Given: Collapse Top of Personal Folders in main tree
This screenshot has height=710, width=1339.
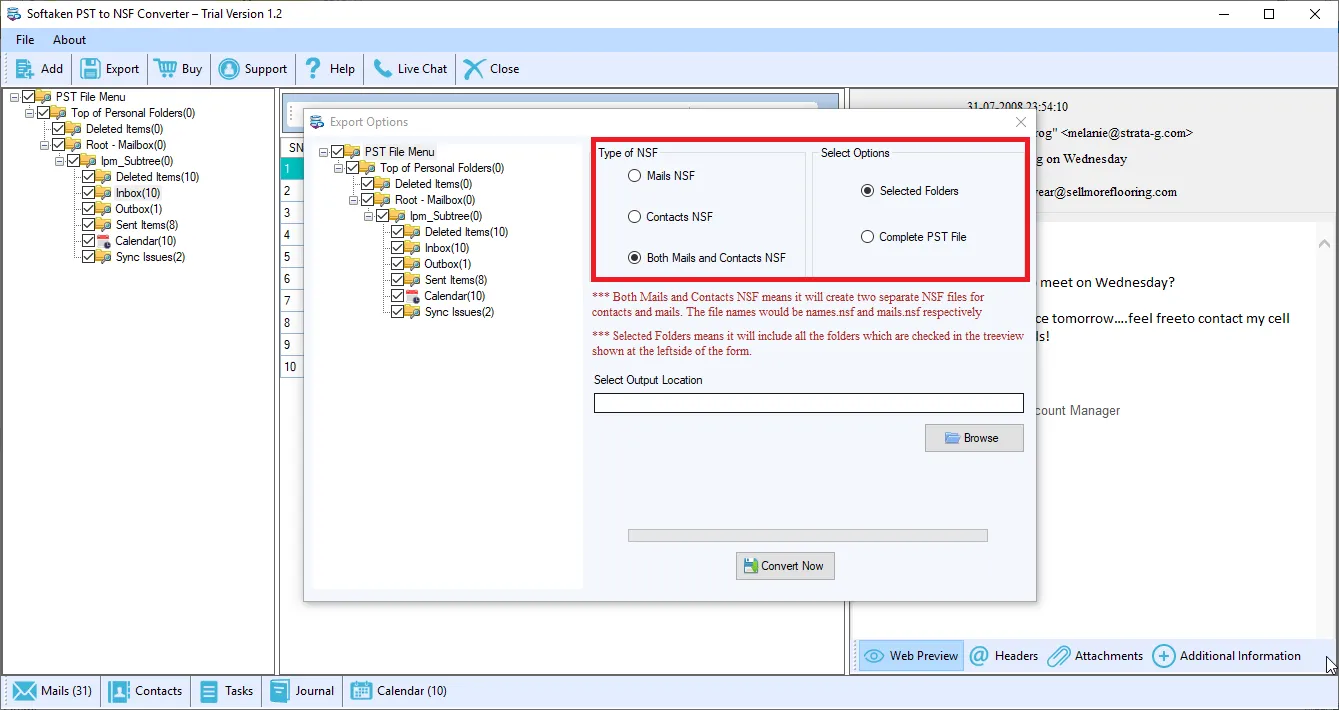Looking at the screenshot, I should tap(30, 113).
